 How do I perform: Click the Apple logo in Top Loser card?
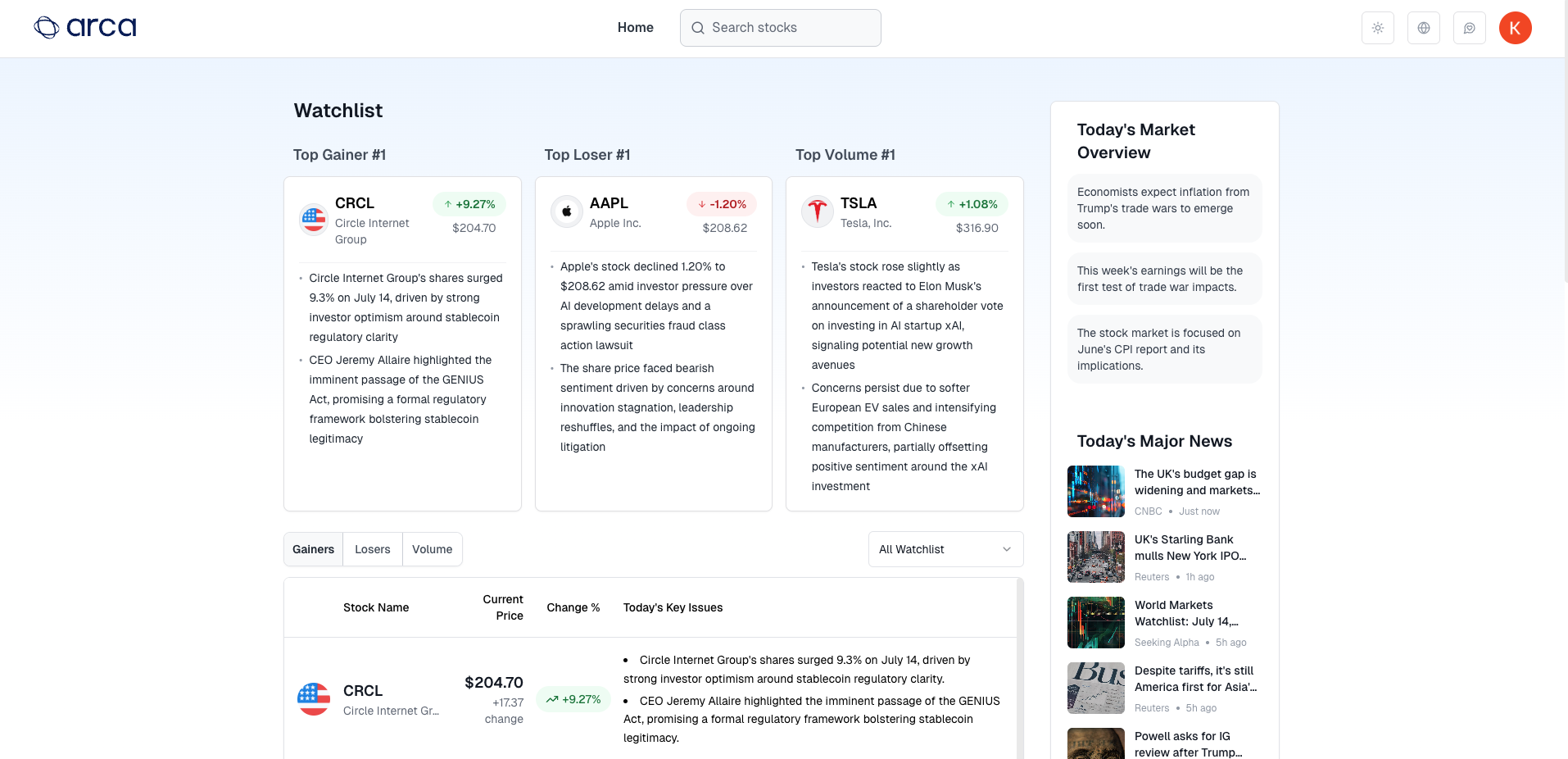566,211
